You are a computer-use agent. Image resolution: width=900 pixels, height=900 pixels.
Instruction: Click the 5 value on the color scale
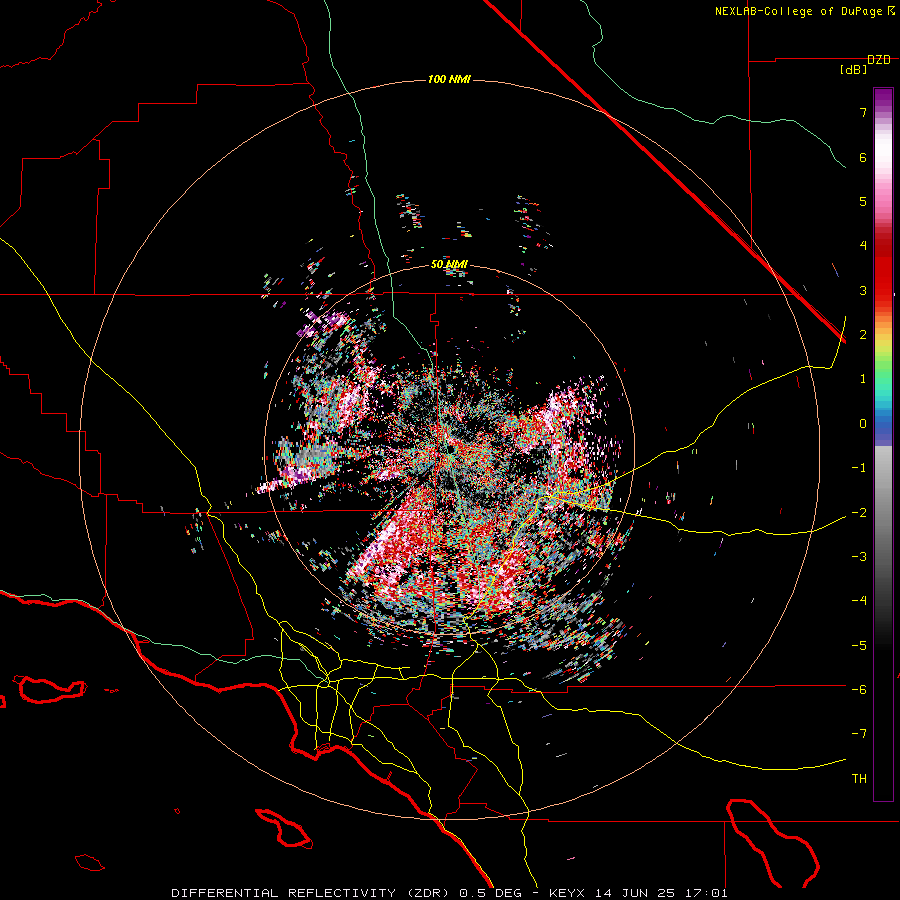(x=863, y=201)
